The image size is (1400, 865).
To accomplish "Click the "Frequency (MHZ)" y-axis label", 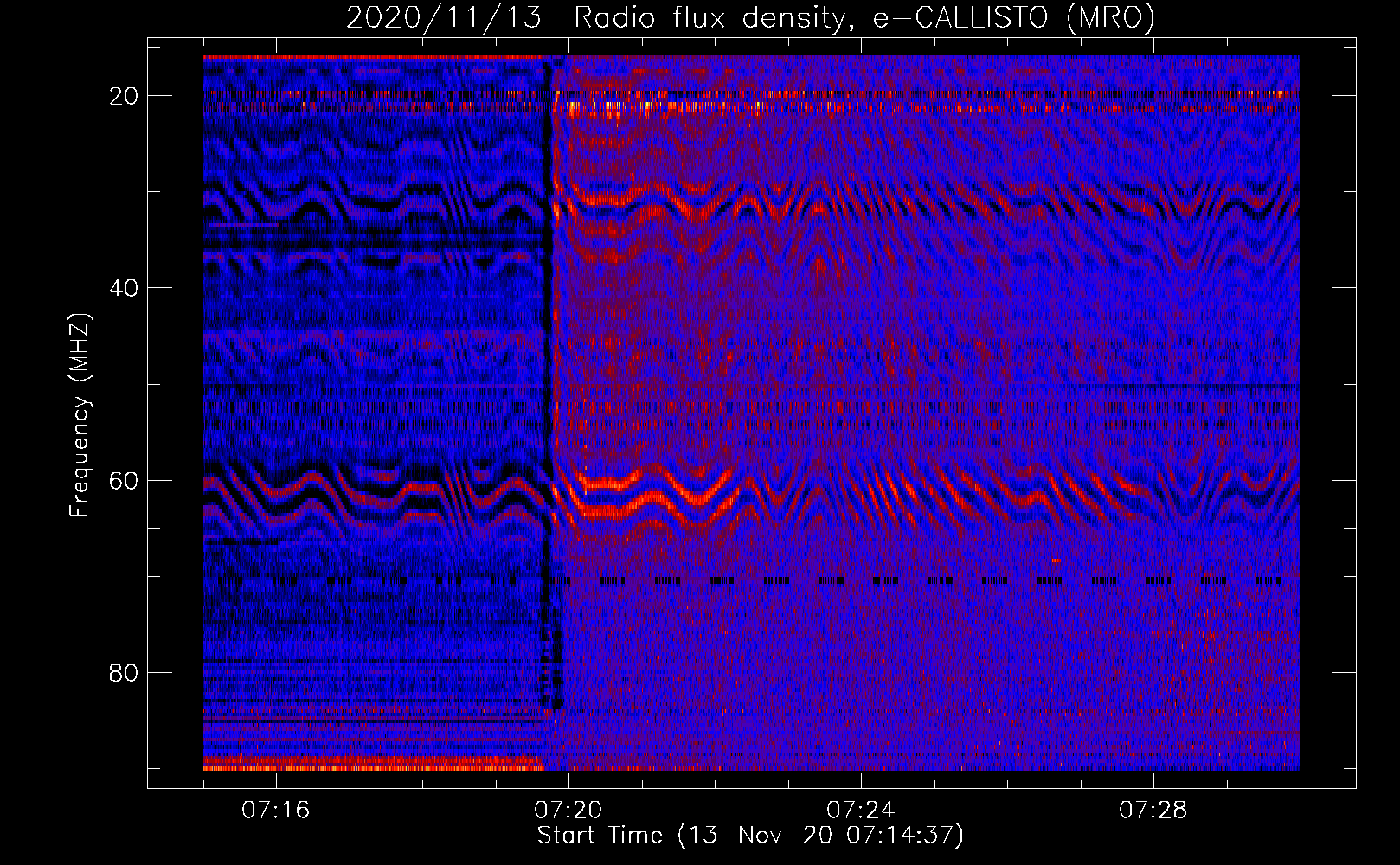I will 80,414.
